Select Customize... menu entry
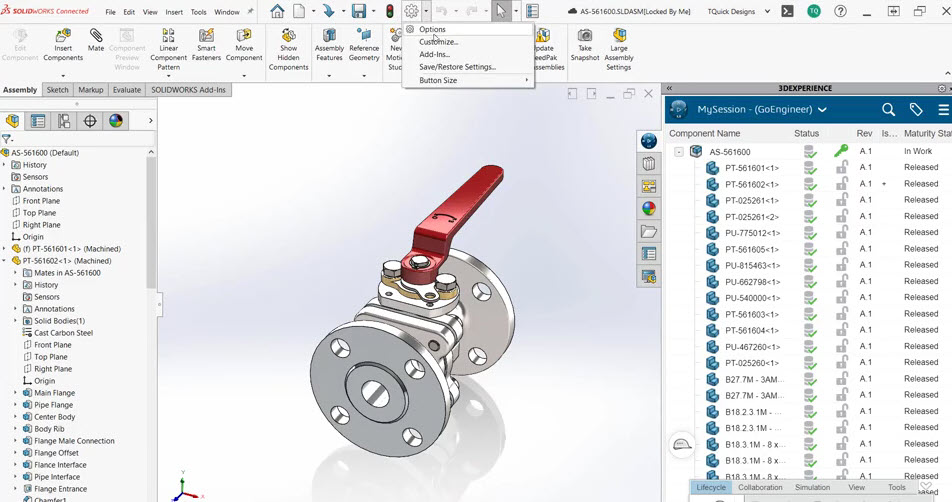 coord(438,42)
